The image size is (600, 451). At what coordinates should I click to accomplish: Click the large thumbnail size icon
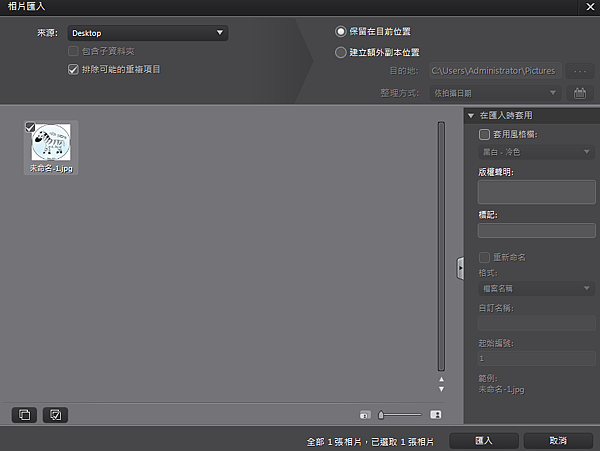click(435, 415)
